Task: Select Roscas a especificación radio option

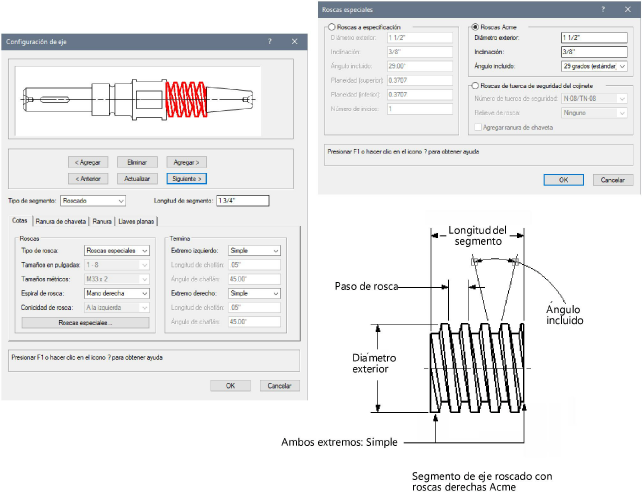Action: point(325,27)
